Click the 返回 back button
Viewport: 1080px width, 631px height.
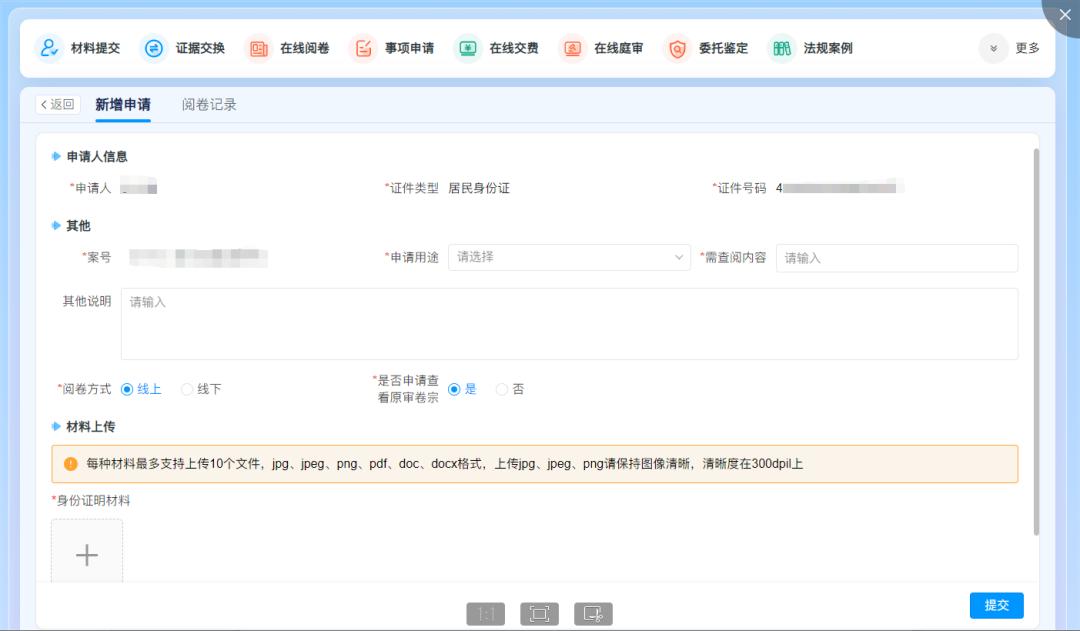click(x=58, y=105)
